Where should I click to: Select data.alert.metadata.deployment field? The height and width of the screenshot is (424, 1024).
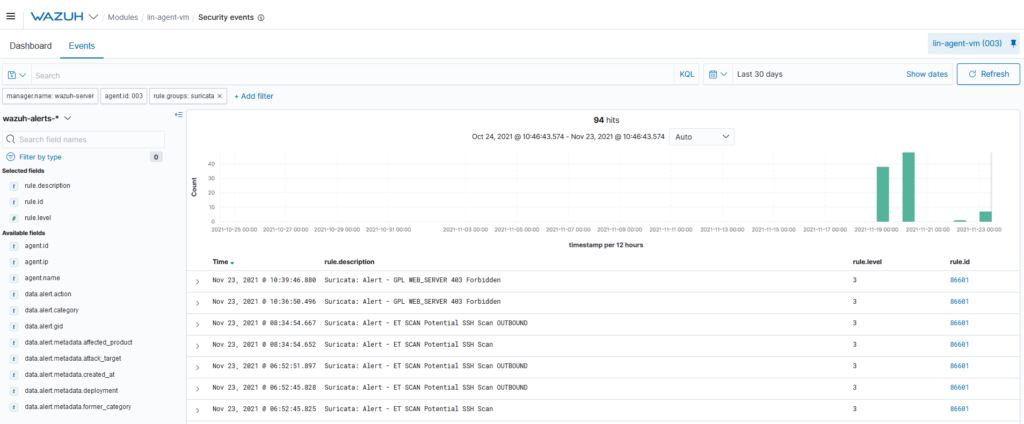pyautogui.click(x=71, y=390)
